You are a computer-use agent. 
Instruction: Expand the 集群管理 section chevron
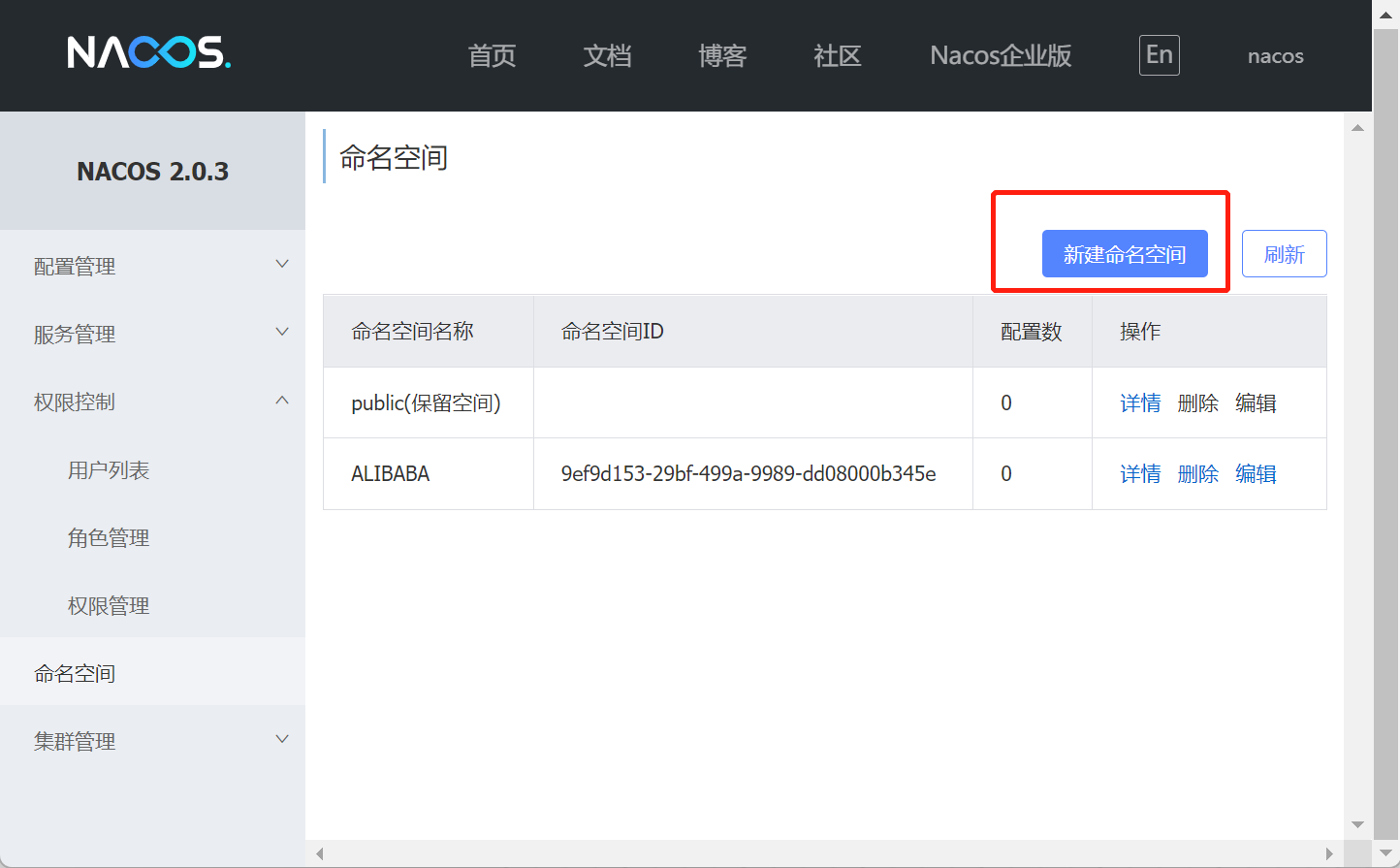click(282, 738)
